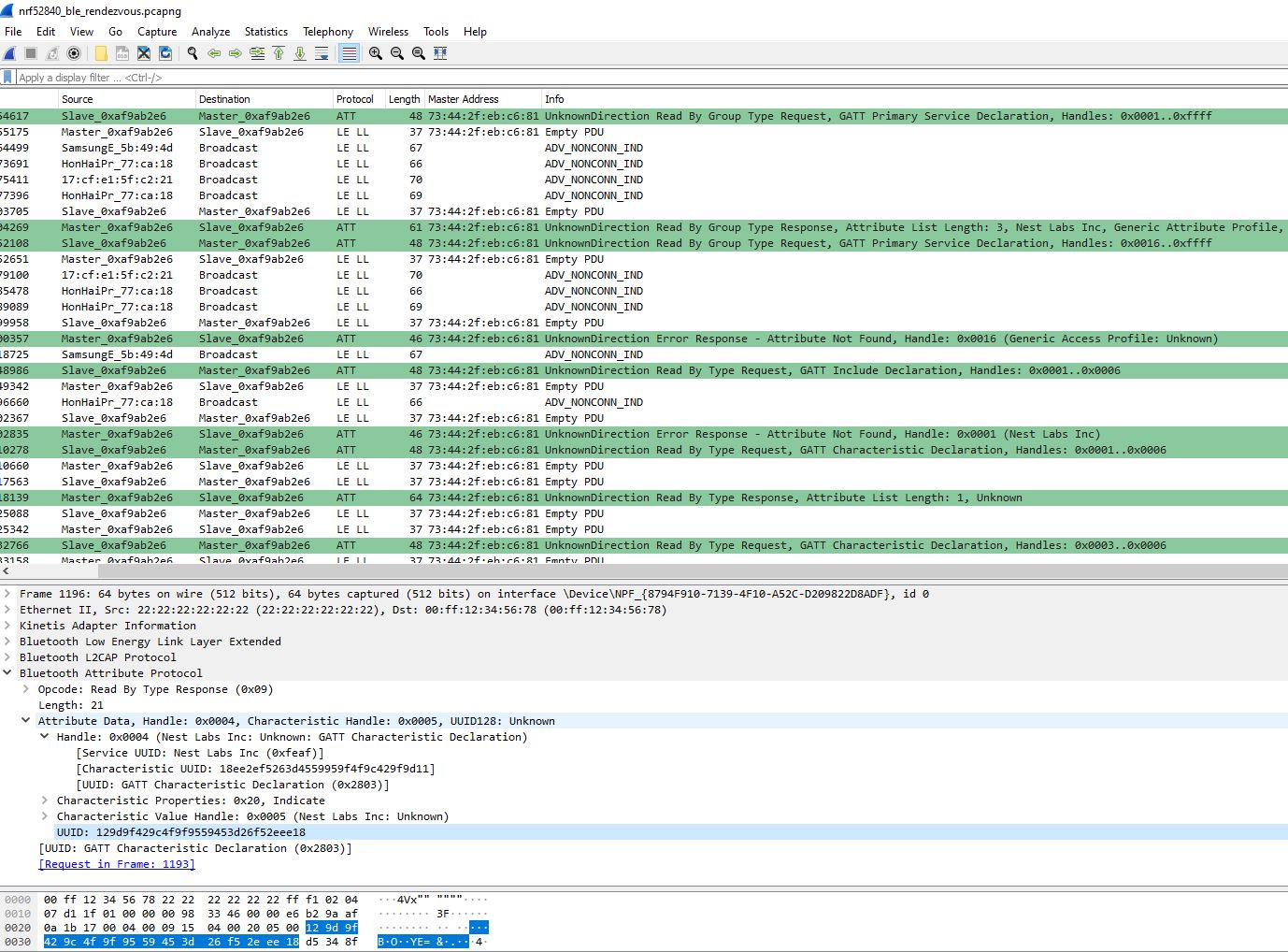
Task: Toggle automatic scrolling during live capture
Action: point(322,53)
